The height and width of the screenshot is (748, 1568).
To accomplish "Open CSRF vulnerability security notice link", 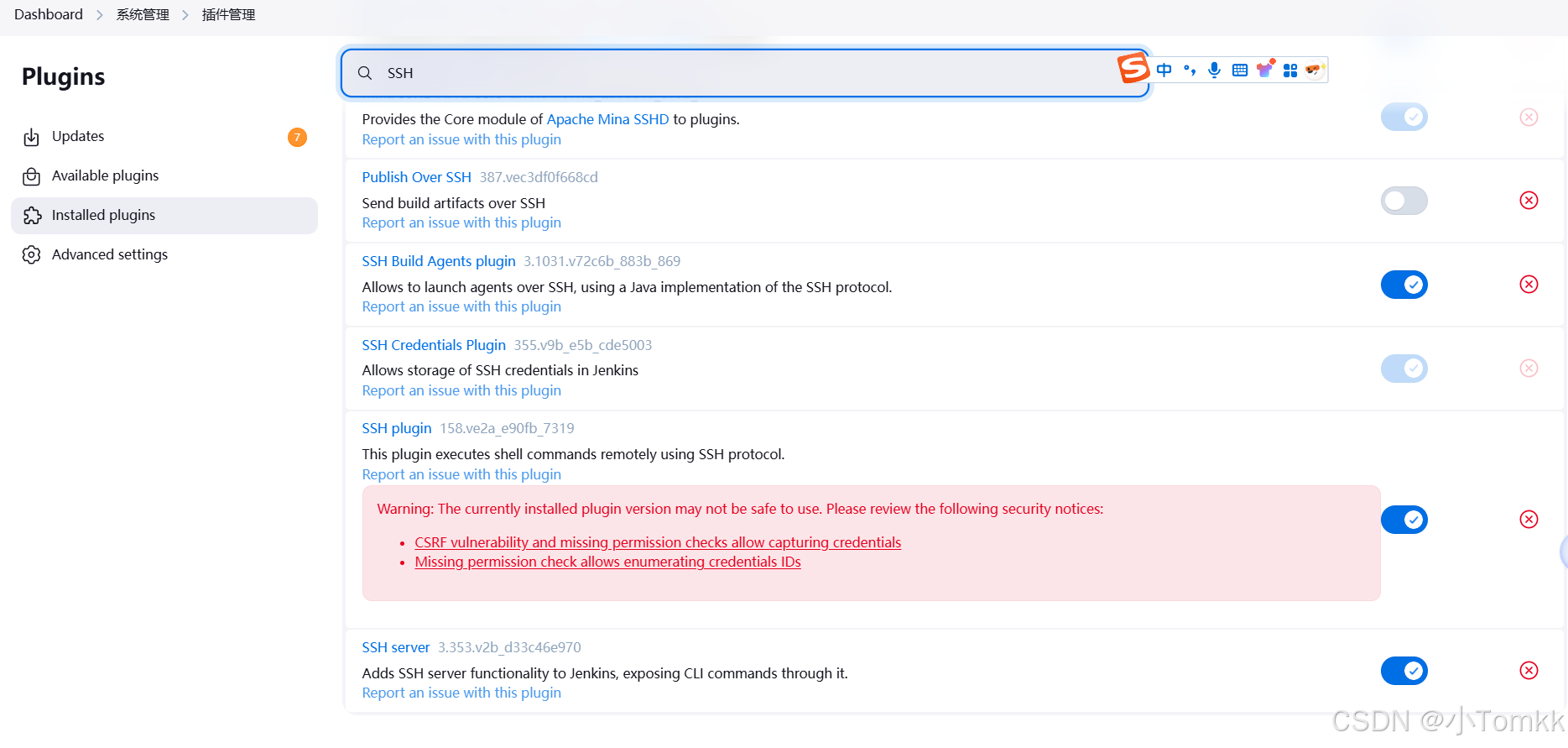I will 658,542.
